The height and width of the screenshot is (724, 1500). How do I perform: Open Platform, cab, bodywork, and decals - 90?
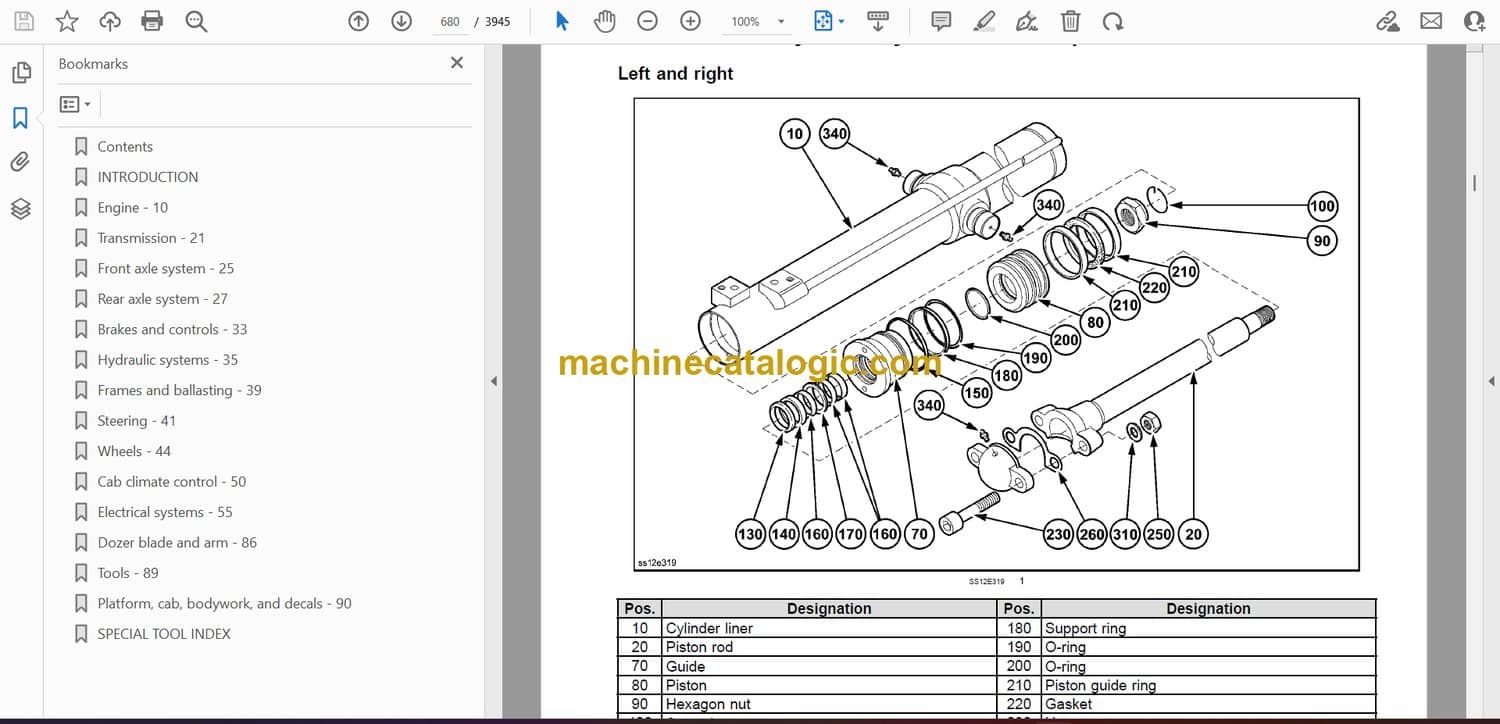(225, 603)
